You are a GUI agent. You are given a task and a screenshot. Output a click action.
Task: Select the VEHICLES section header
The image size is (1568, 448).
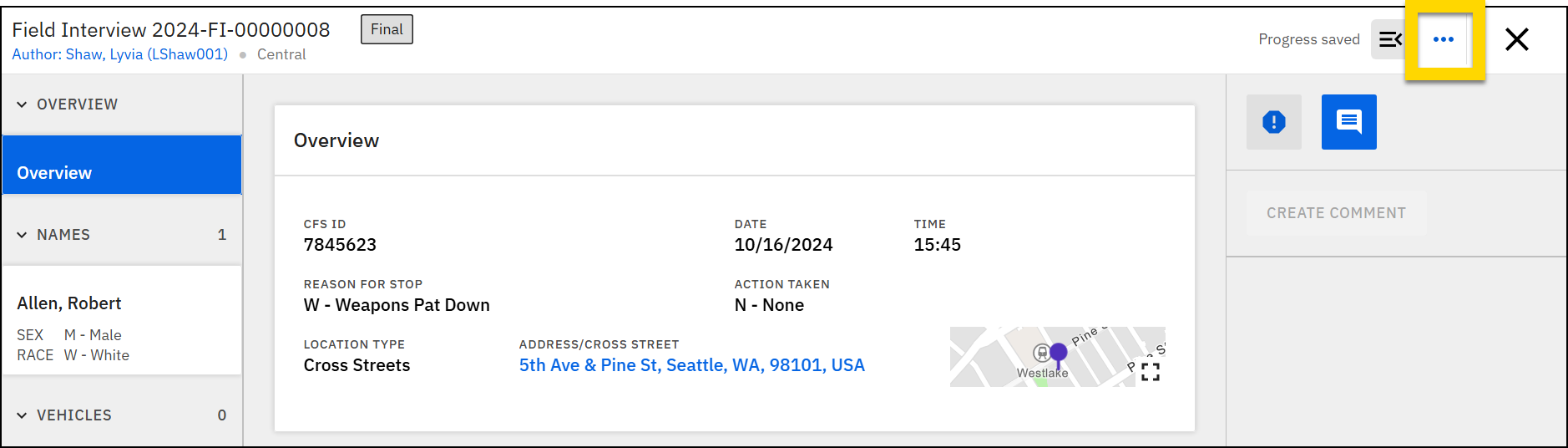(74, 415)
